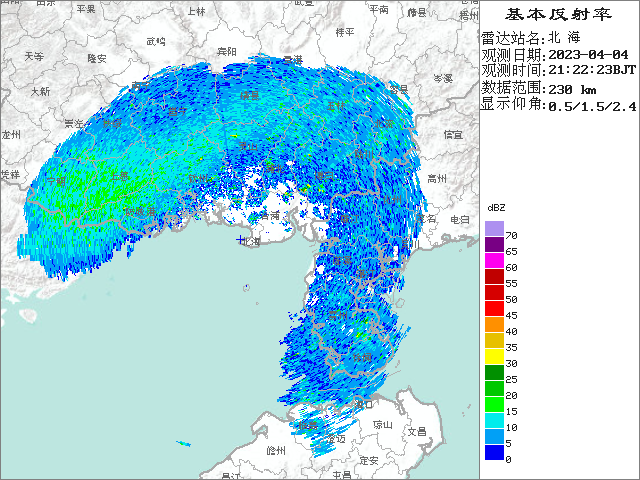Image resolution: width=640 pixels, height=480 pixels.
Task: Click the 上林 city label
Action: click(197, 11)
